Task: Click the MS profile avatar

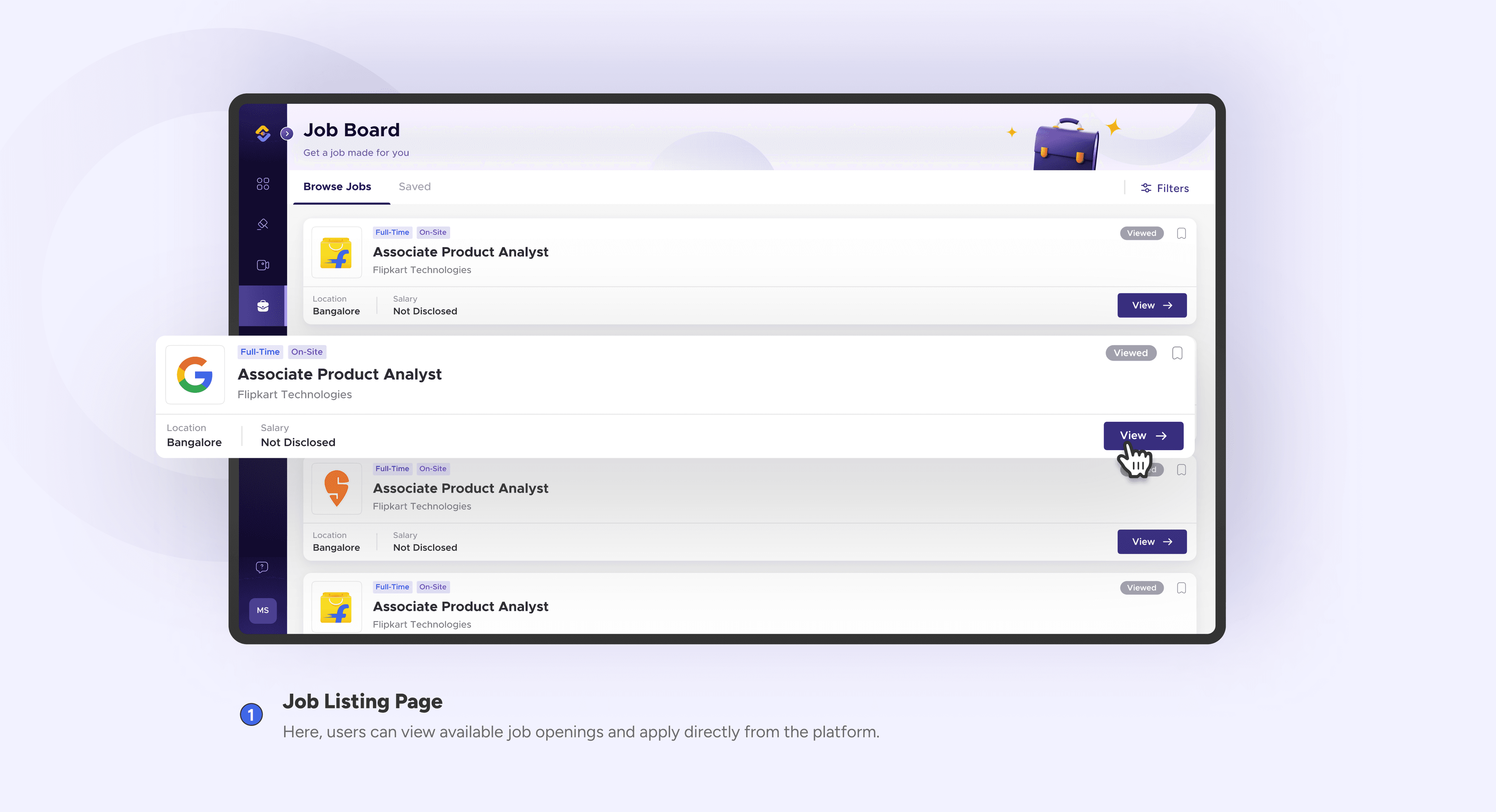Action: pyautogui.click(x=263, y=610)
